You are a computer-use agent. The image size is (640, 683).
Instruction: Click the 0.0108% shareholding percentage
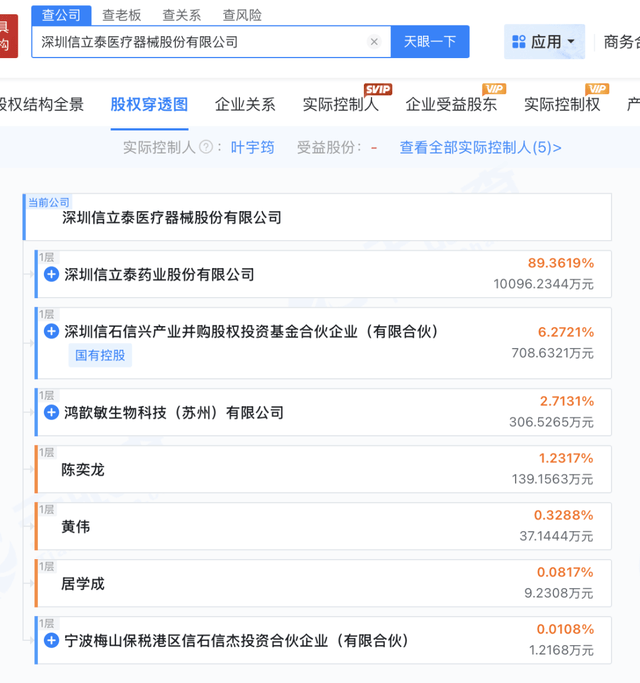coord(565,629)
